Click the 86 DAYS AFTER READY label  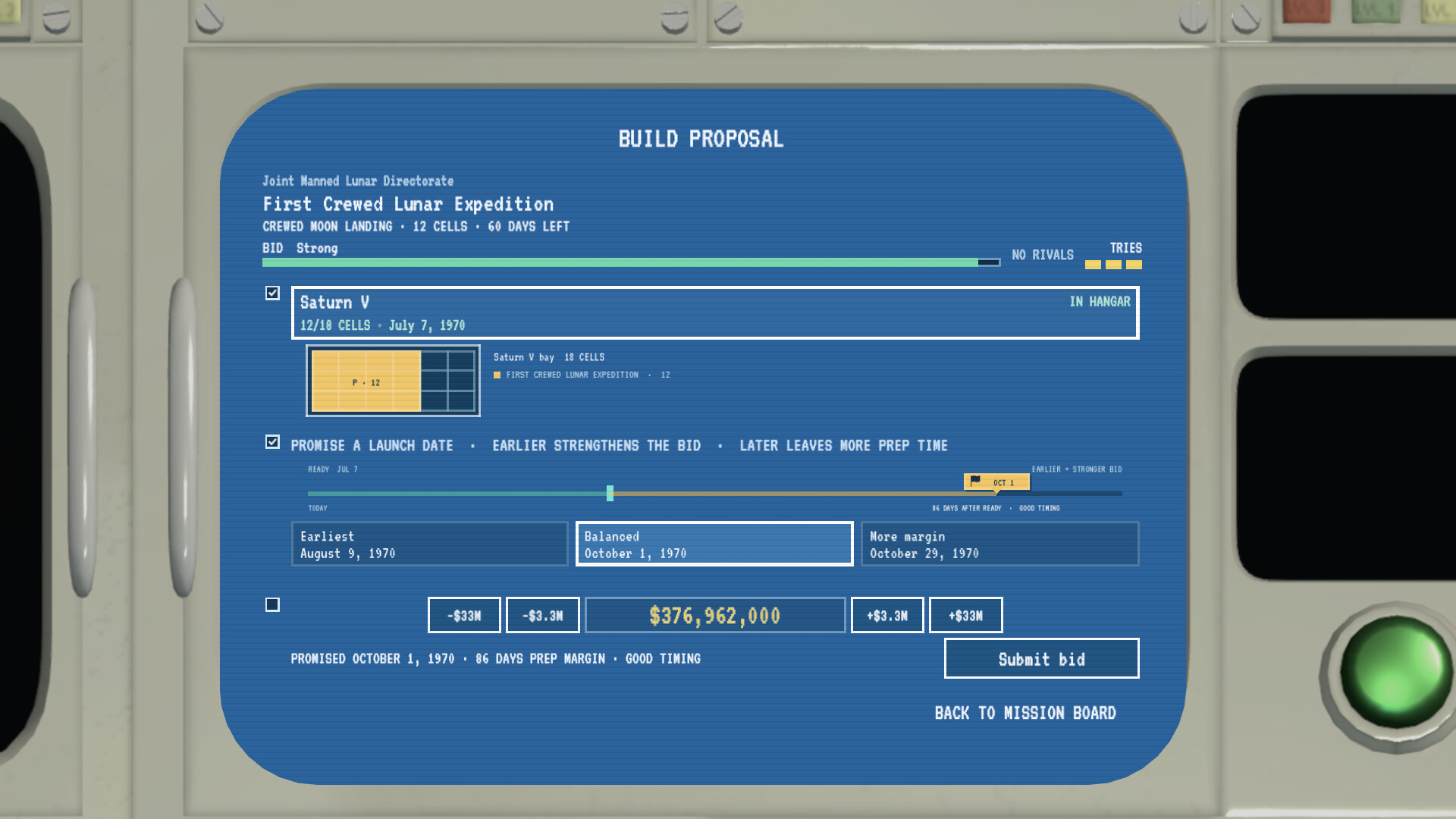tap(966, 508)
